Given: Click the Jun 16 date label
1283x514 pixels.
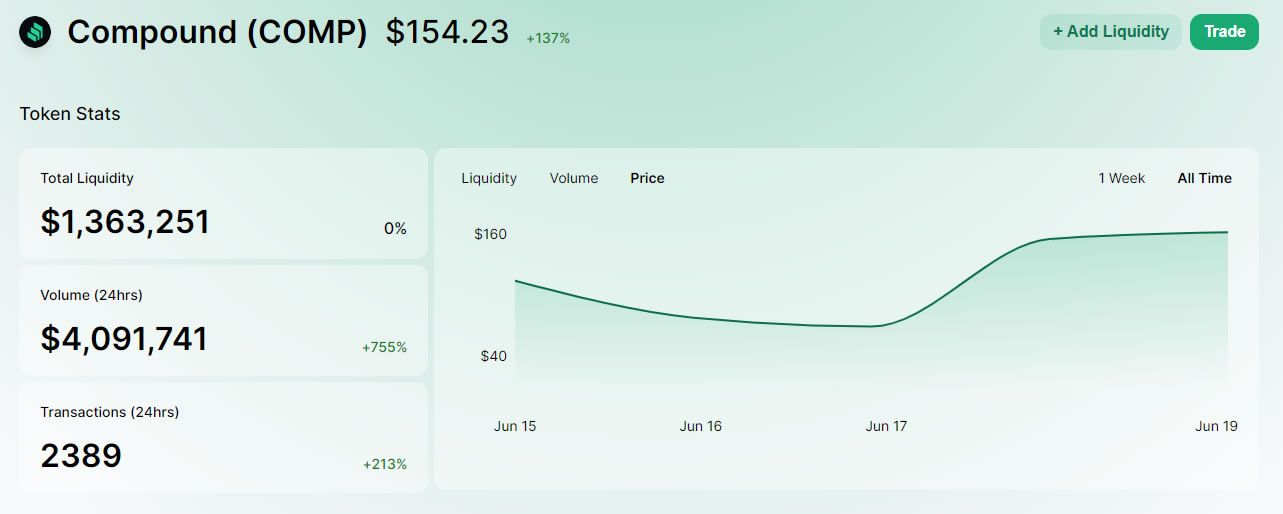Looking at the screenshot, I should click(700, 426).
